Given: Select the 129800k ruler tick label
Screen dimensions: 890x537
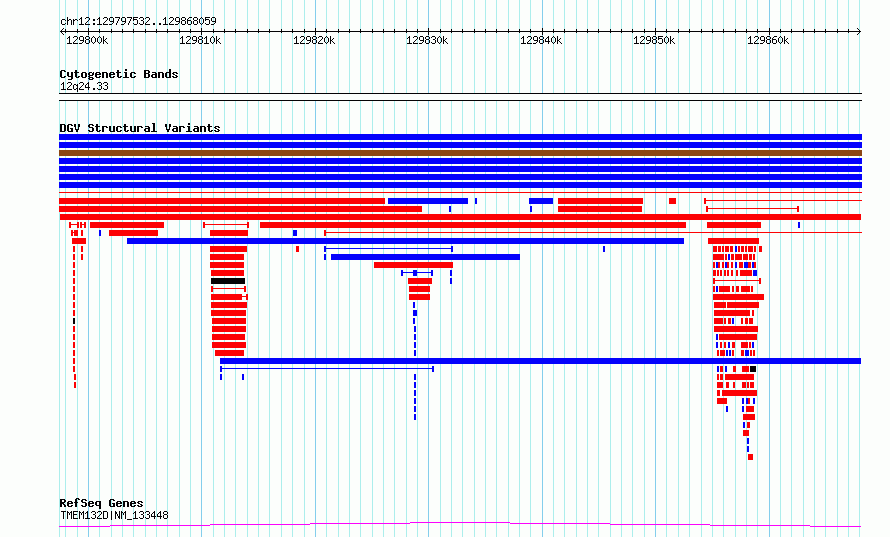Looking at the screenshot, I should 87,41.
